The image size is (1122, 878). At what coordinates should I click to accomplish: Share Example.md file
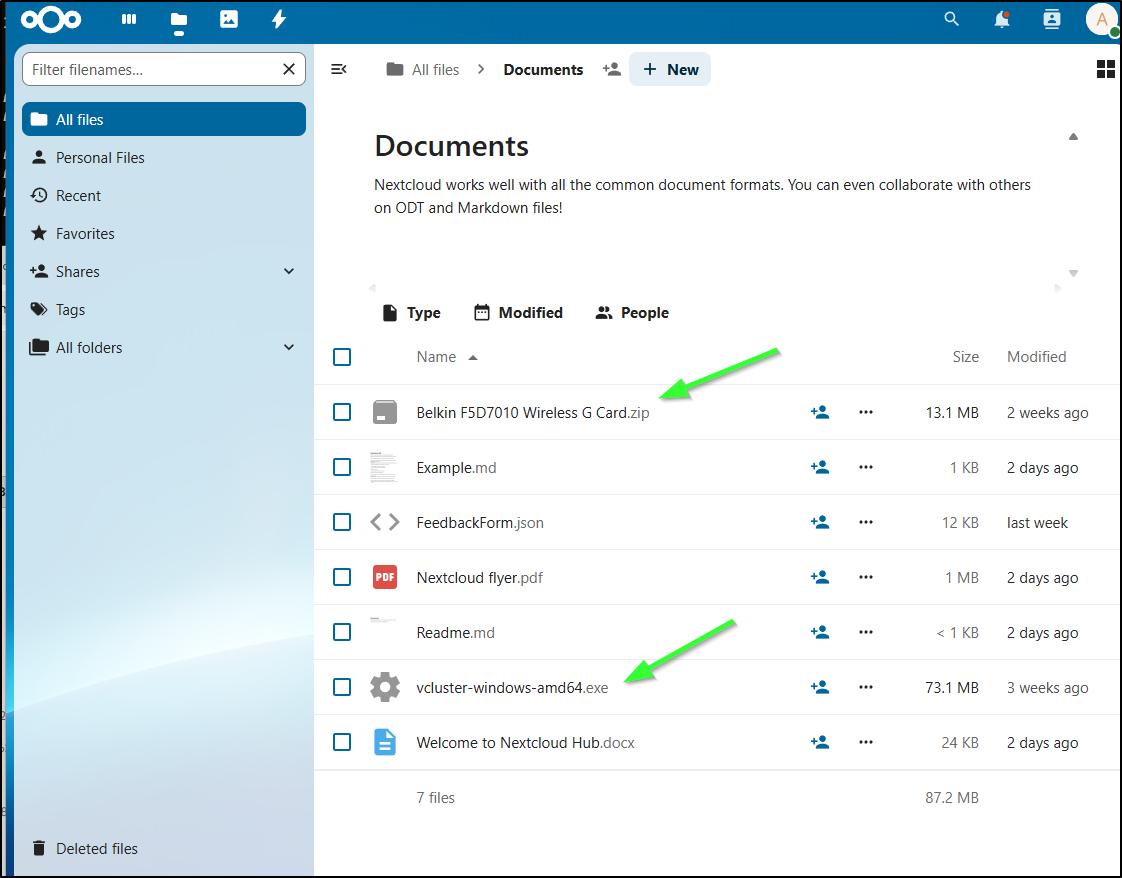pyautogui.click(x=820, y=467)
